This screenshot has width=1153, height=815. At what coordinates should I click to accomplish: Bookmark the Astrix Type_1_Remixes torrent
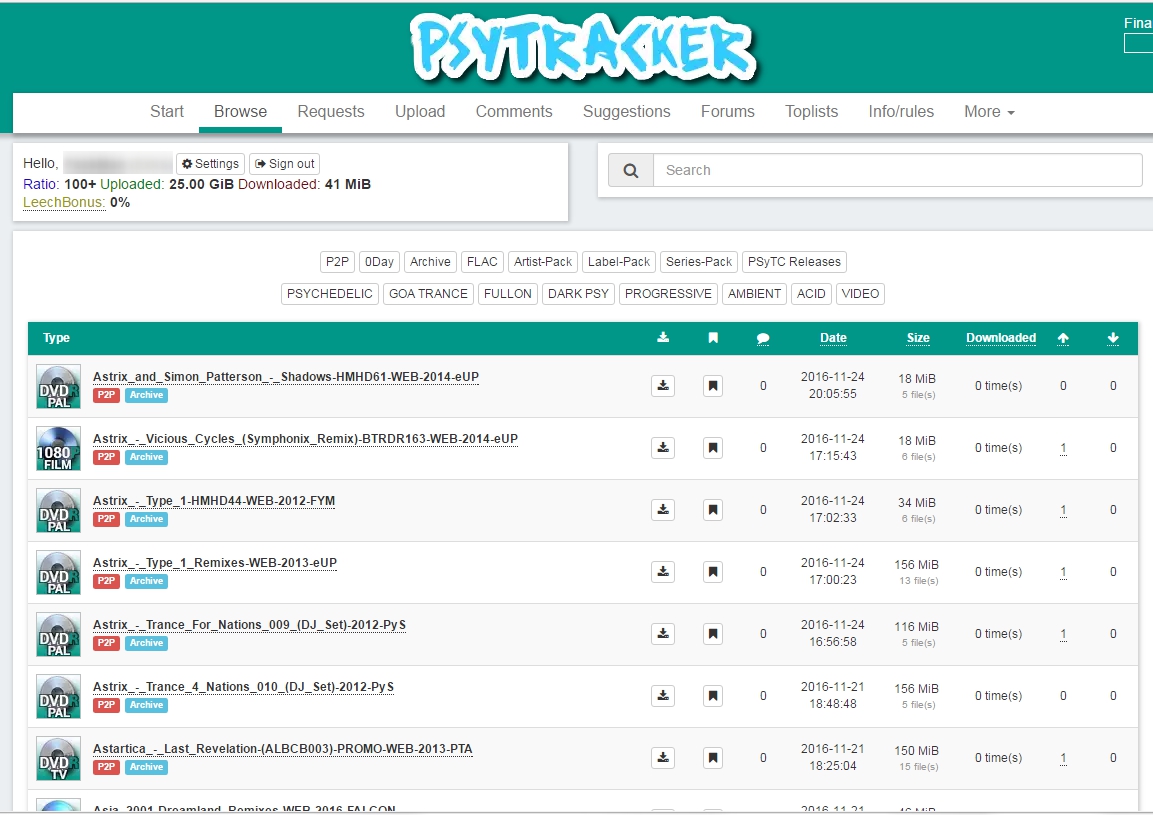(x=713, y=572)
